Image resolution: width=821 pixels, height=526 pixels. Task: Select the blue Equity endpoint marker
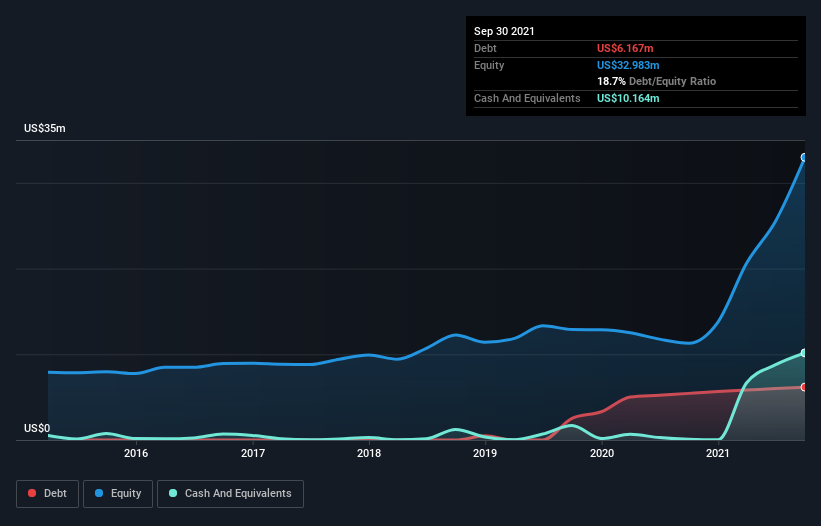tap(804, 157)
